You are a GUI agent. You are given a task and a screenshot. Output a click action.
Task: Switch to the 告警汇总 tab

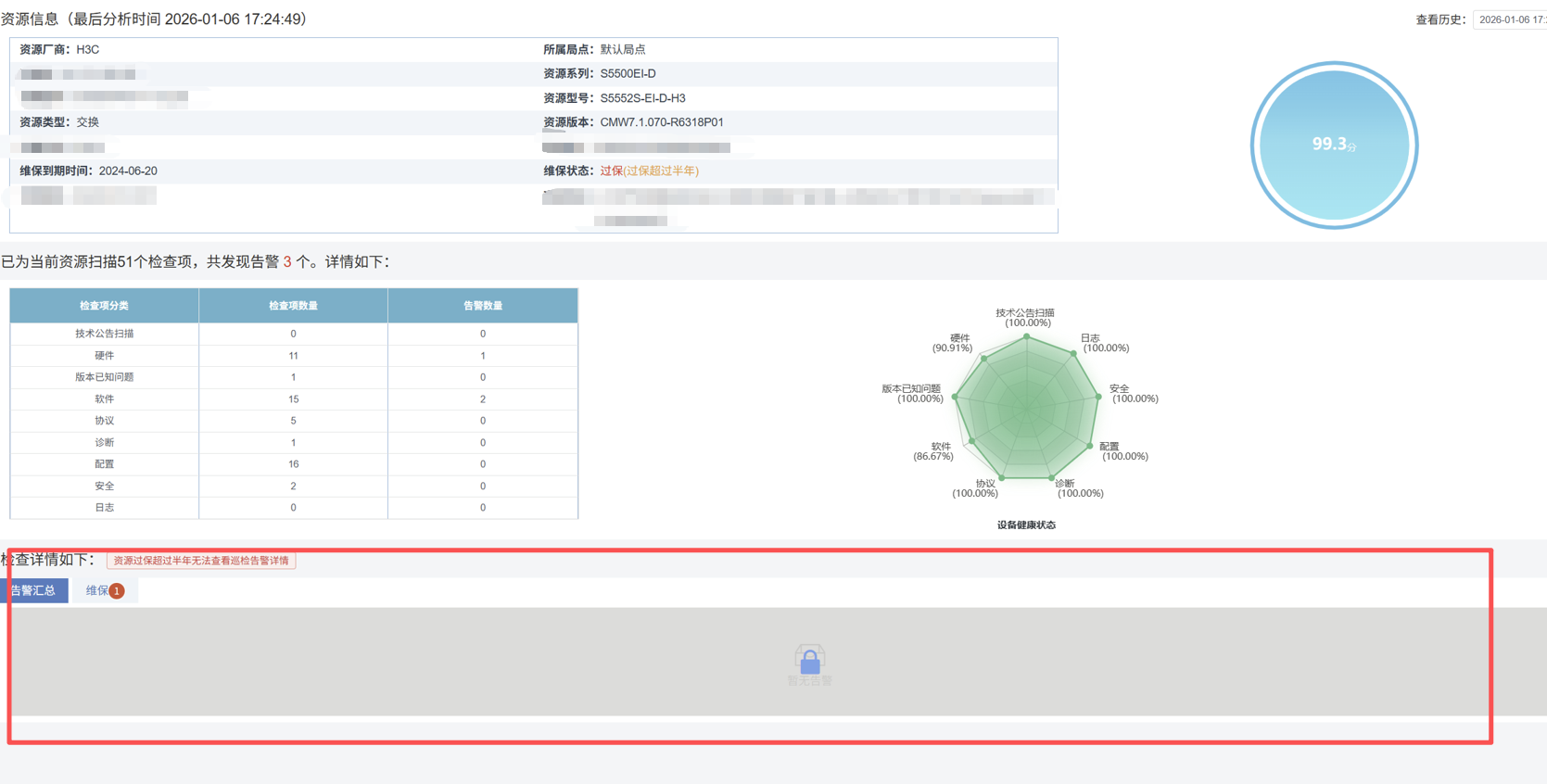point(34,590)
